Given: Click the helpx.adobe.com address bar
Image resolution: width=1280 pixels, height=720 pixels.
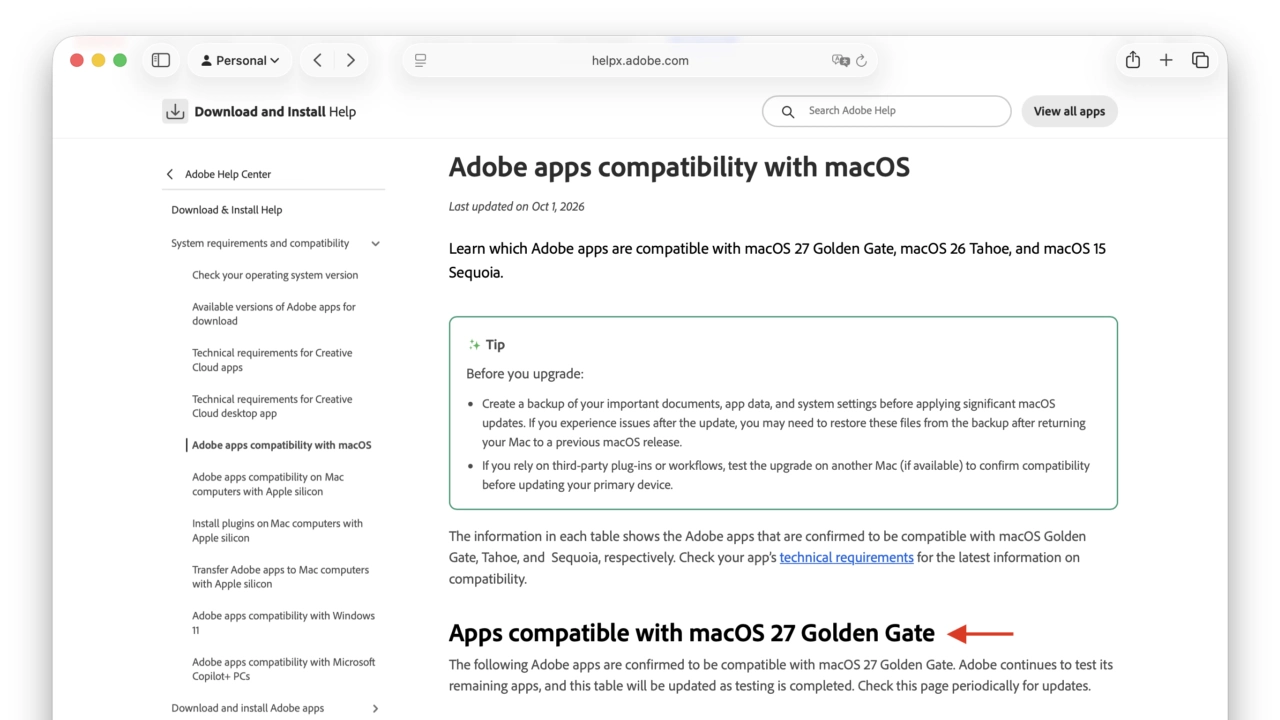Looking at the screenshot, I should (x=640, y=60).
